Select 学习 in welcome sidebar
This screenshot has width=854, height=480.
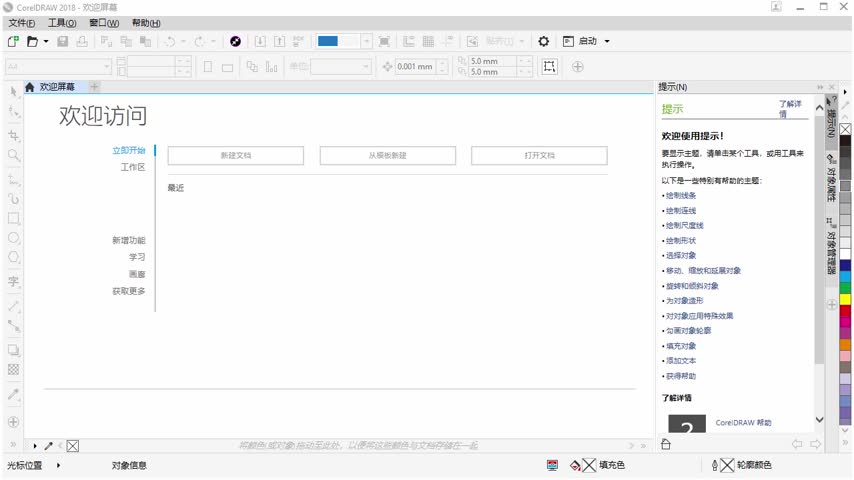pos(137,257)
